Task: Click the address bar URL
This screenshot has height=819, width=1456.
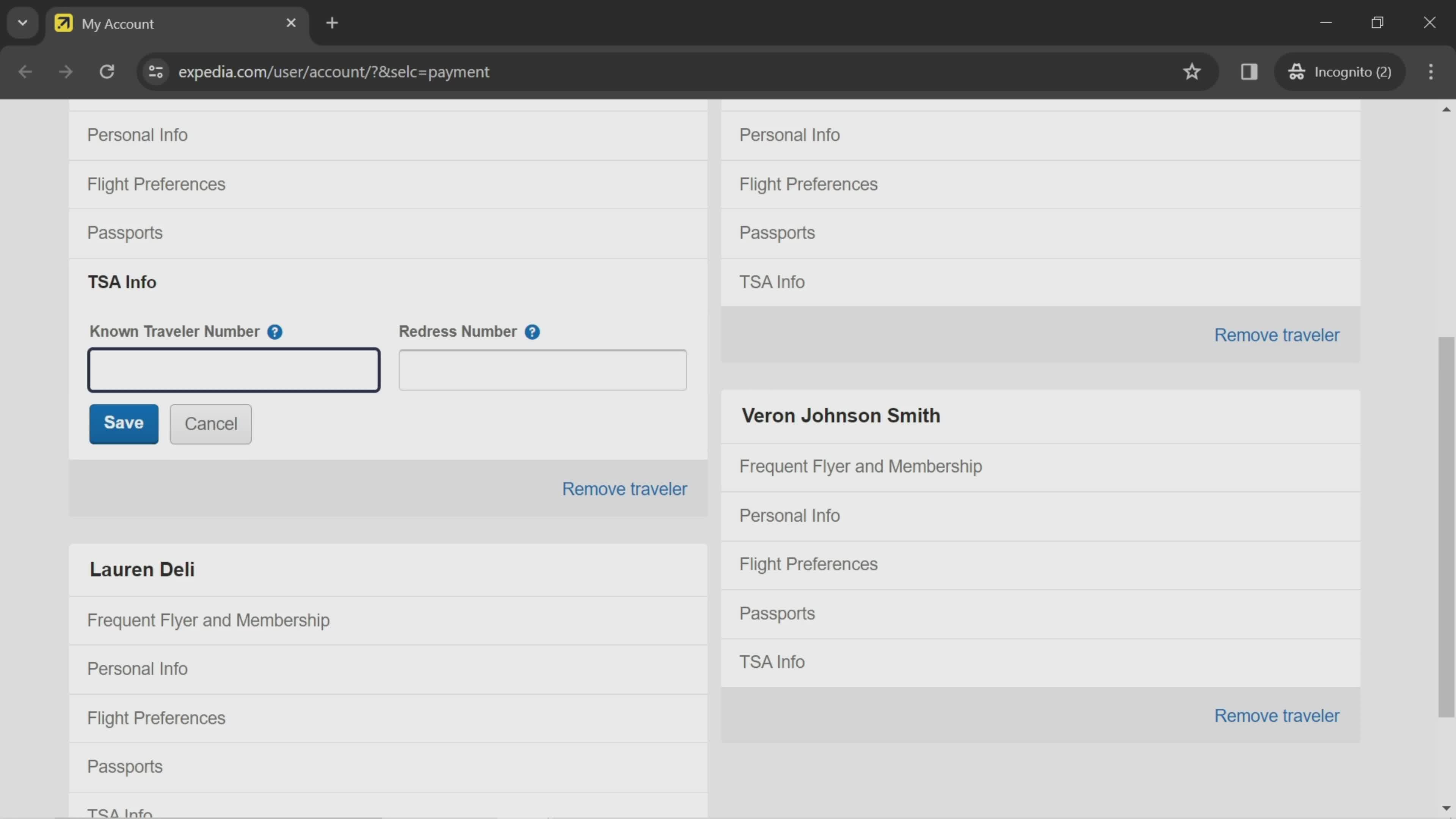Action: pos(334,72)
